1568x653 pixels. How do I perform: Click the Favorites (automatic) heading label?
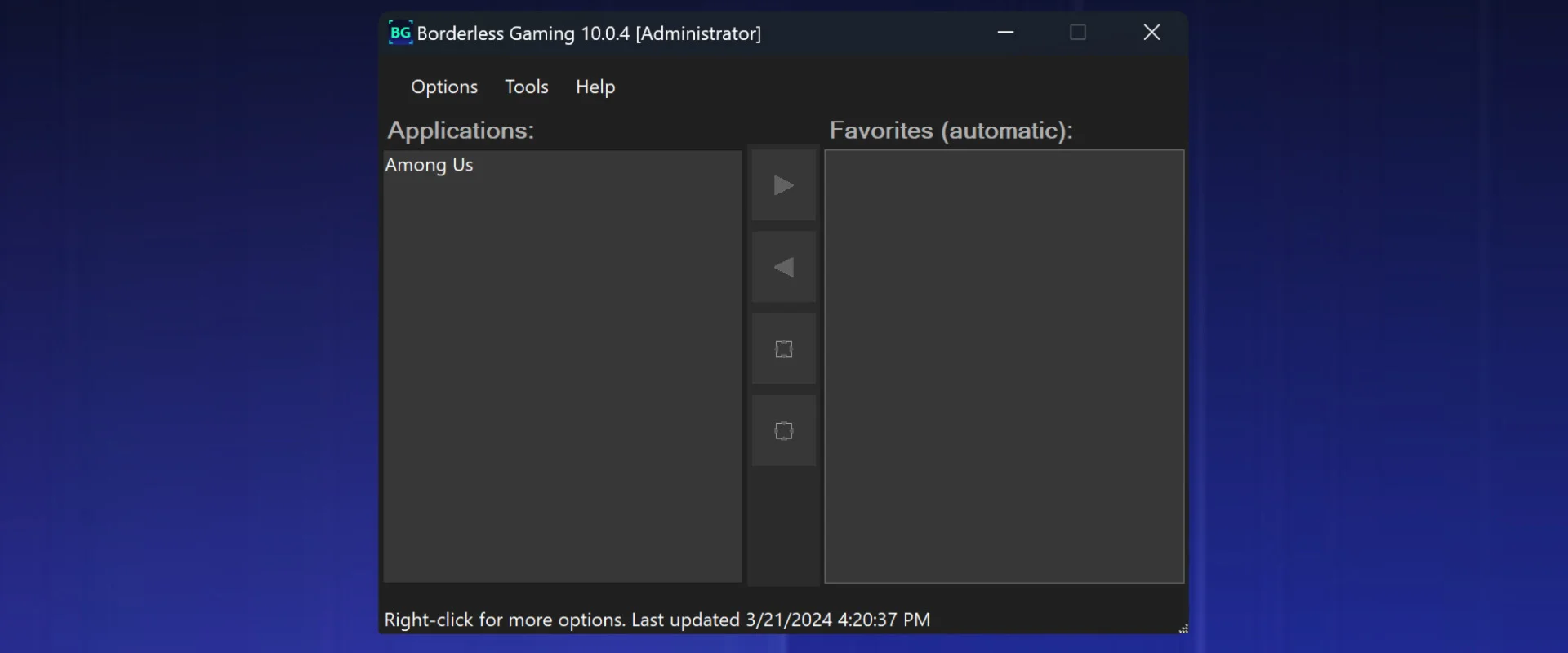[x=951, y=131]
